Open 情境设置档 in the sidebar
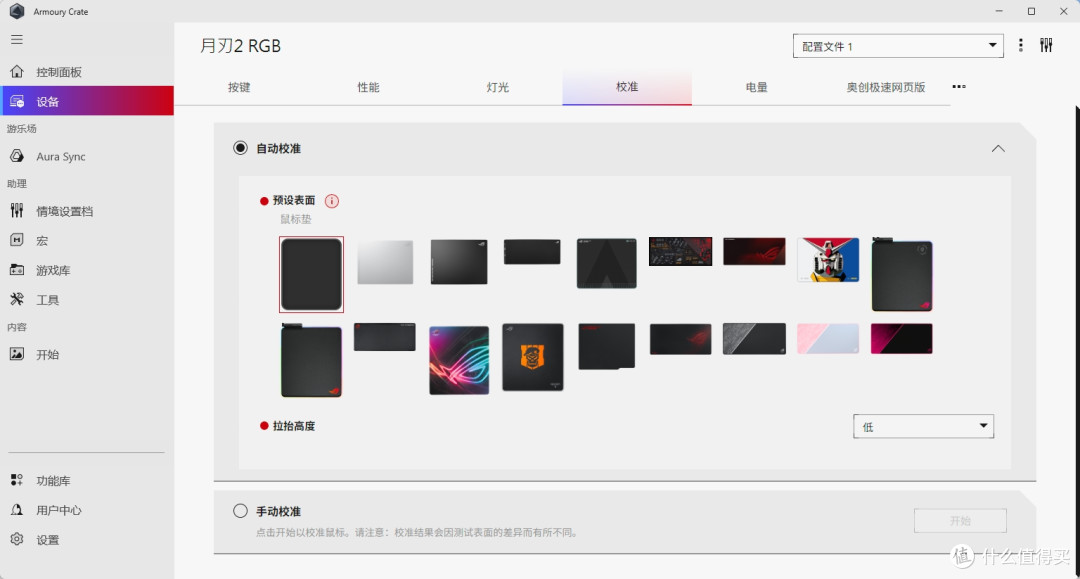1080x579 pixels. pos(87,211)
